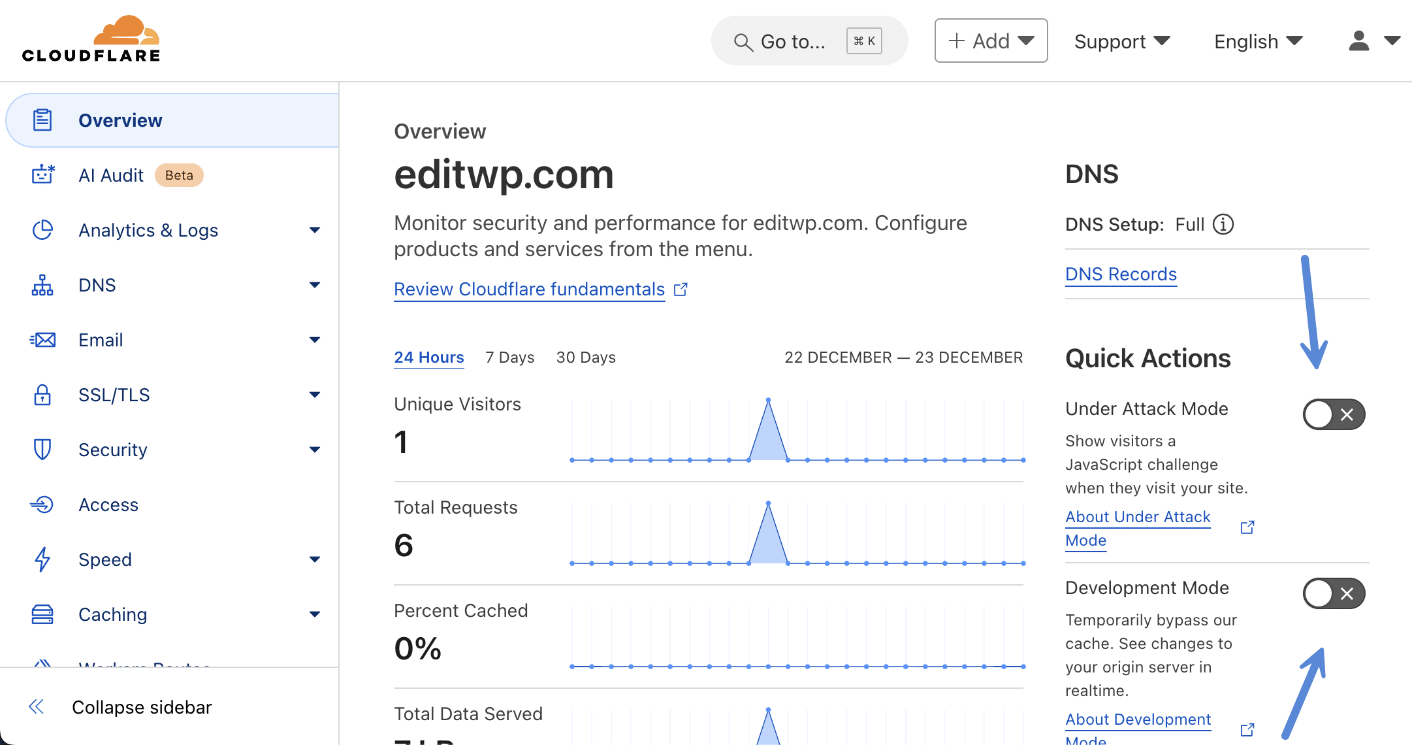
Task: Click the DNS Setup info icon
Action: tap(1222, 224)
